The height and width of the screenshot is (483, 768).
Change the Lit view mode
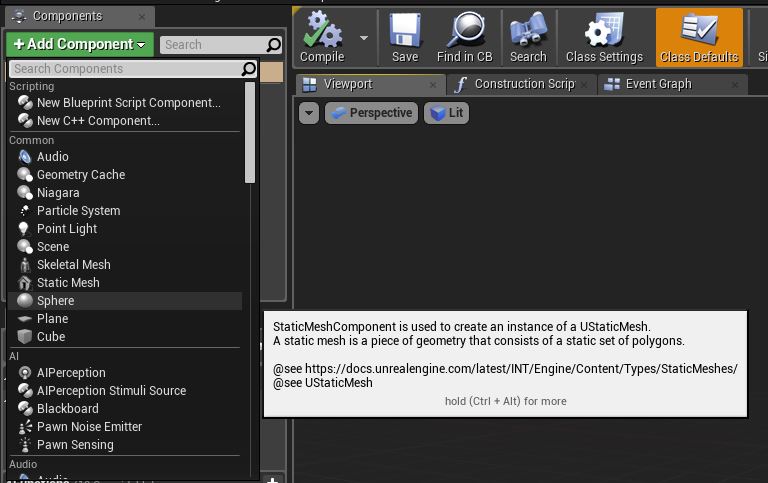446,113
